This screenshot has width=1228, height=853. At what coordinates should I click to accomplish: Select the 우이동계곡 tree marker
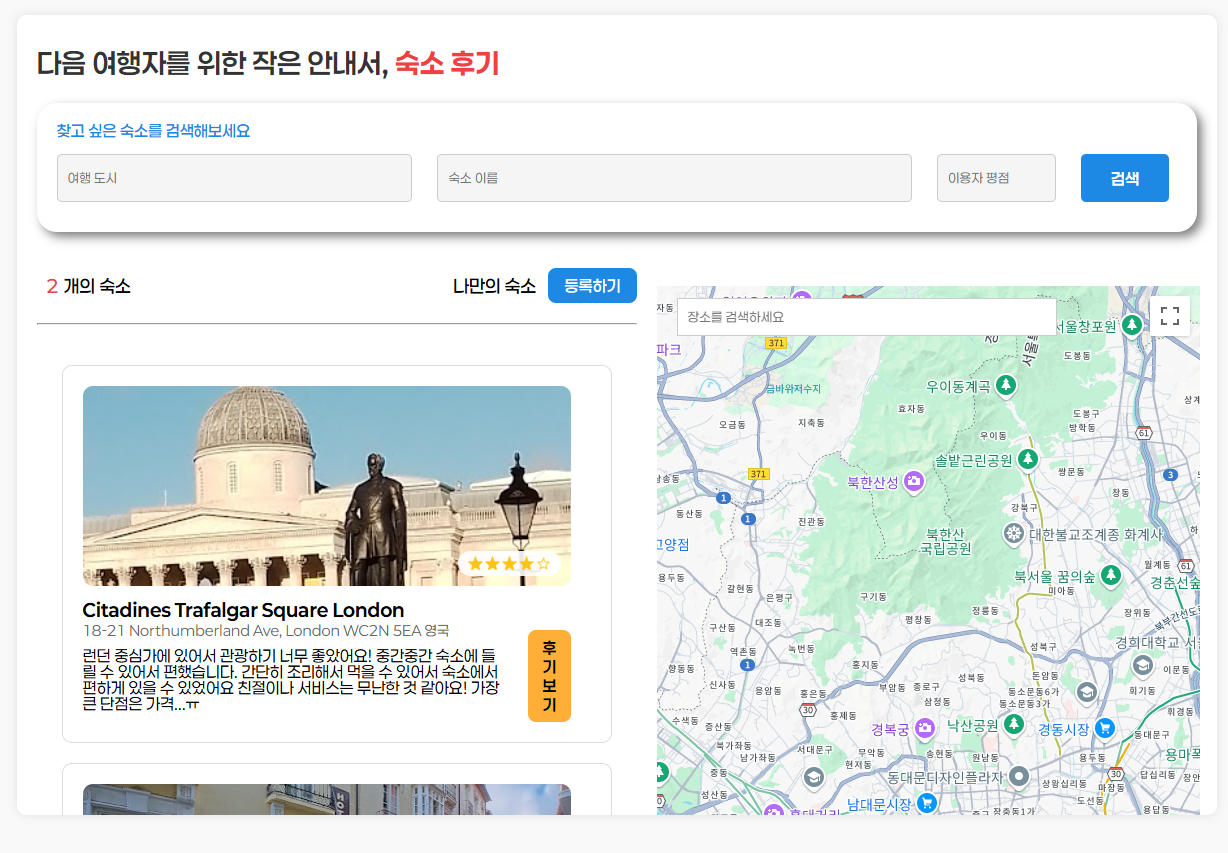tap(1006, 385)
